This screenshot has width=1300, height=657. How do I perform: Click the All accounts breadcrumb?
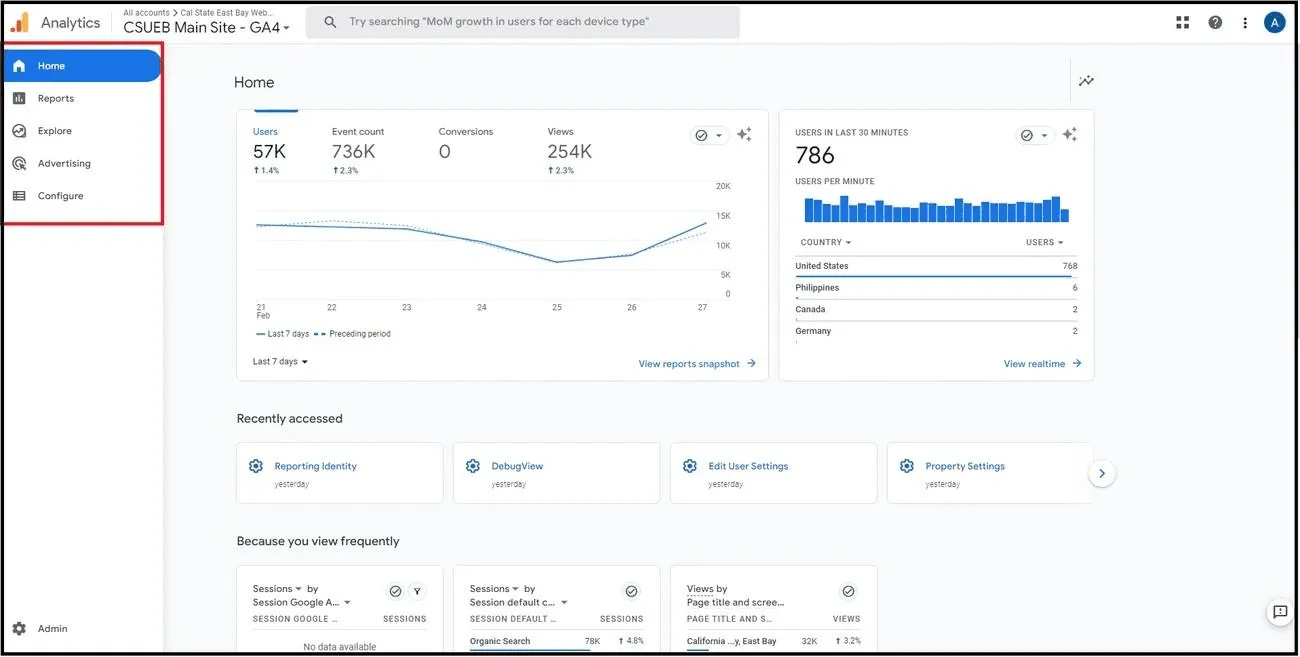146,13
